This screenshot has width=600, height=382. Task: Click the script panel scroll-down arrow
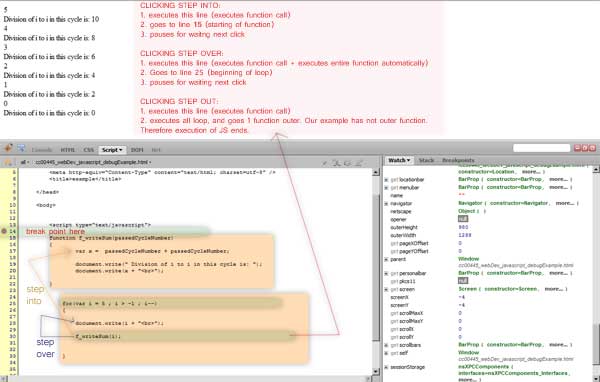376,372
